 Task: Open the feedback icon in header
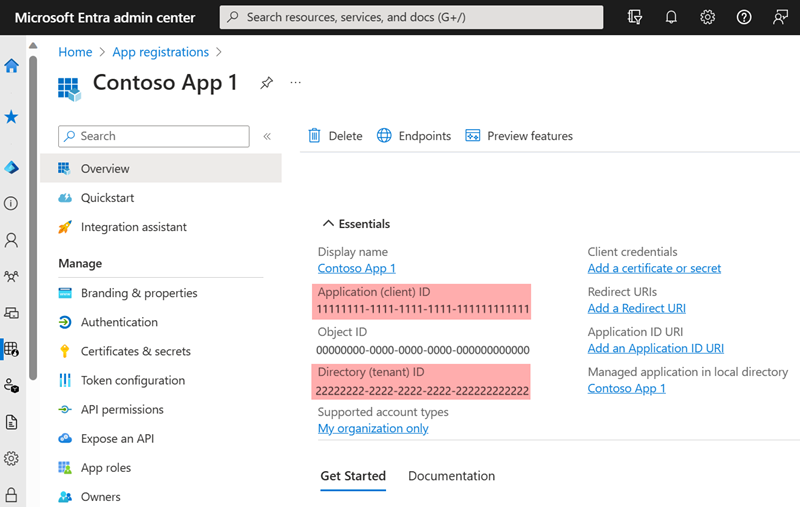click(x=780, y=17)
